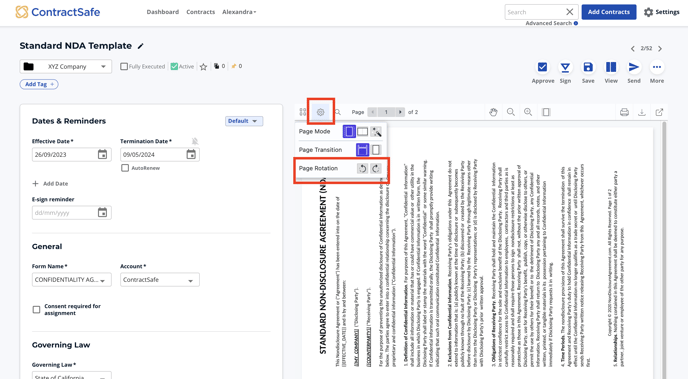The width and height of the screenshot is (688, 379).
Task: Open the XYZ Company folder dropdown
Action: pyautogui.click(x=65, y=67)
